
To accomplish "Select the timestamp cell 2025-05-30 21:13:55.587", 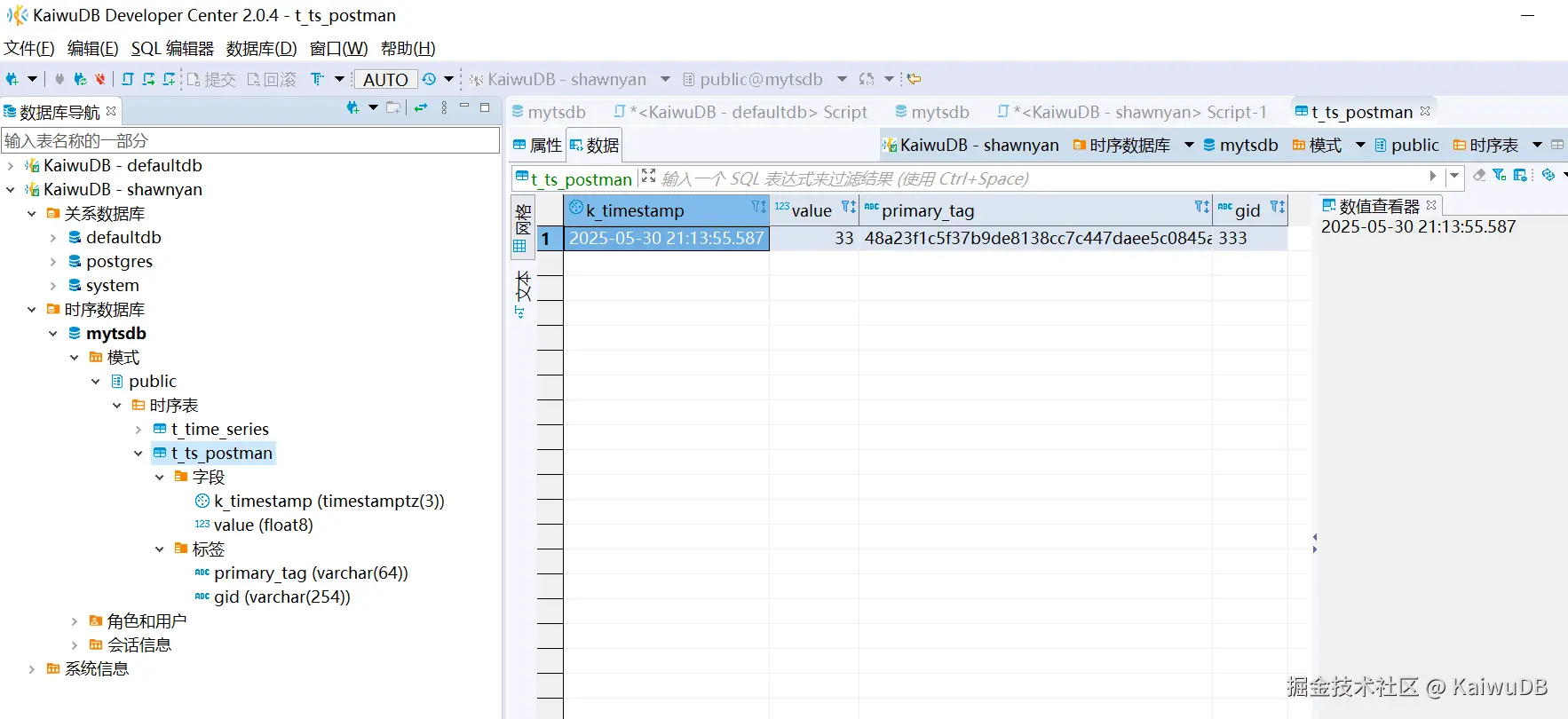I will (x=666, y=238).
